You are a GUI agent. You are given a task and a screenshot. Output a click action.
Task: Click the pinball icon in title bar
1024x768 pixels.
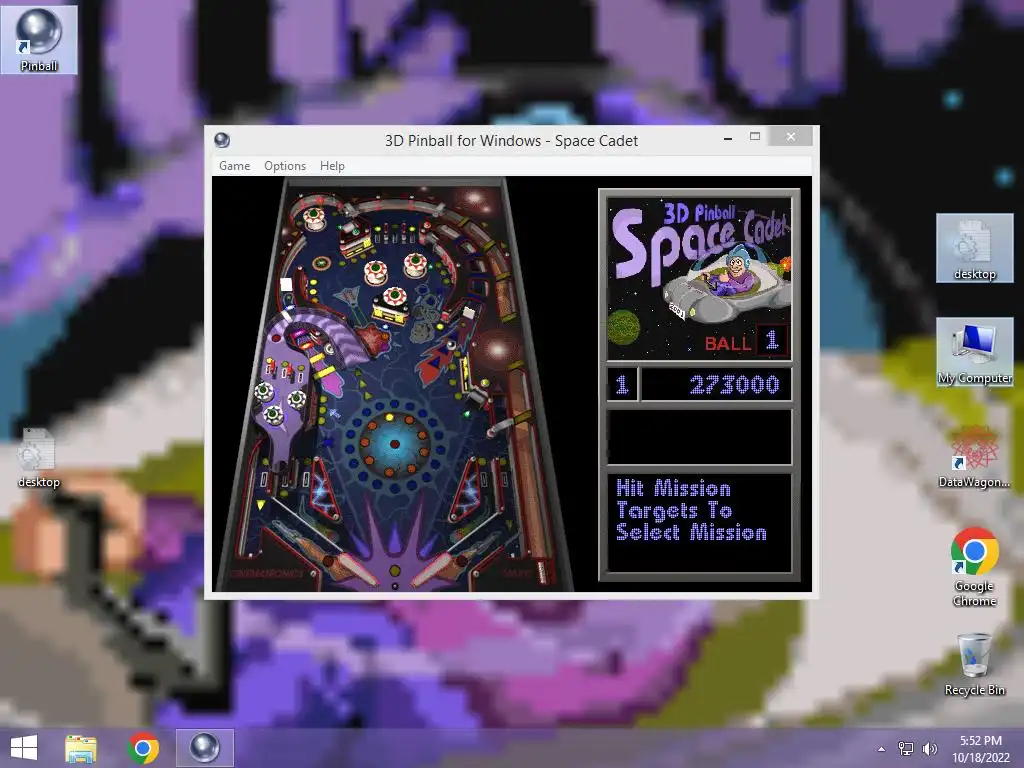point(222,140)
